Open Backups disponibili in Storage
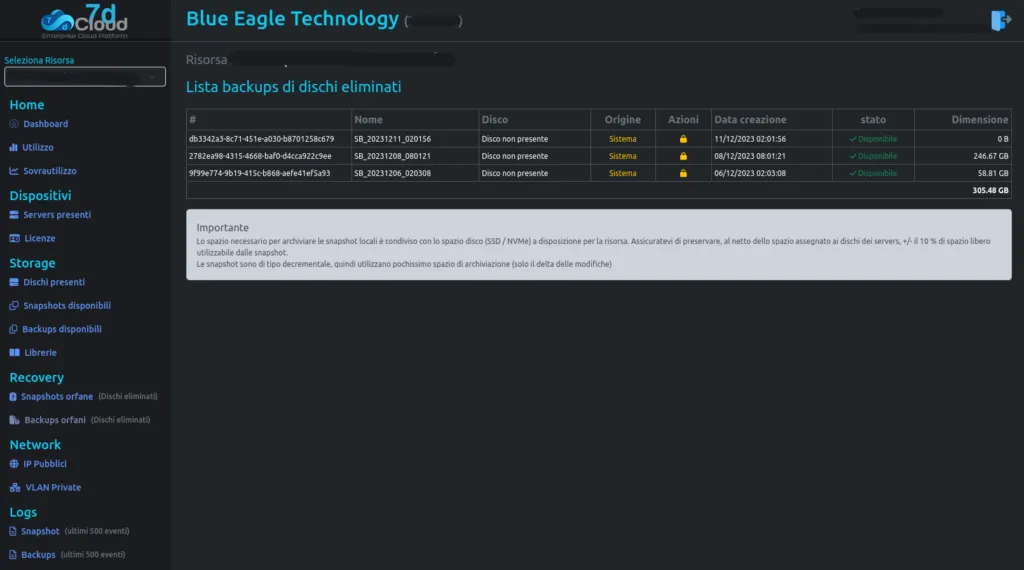This screenshot has width=1024, height=570. pyautogui.click(x=61, y=329)
